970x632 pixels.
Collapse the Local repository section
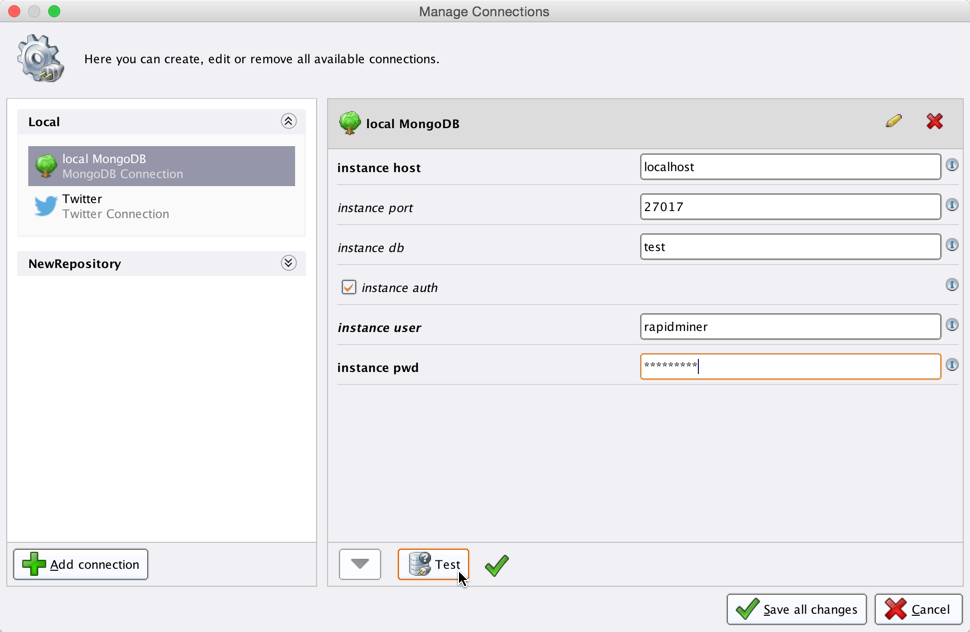click(x=288, y=122)
